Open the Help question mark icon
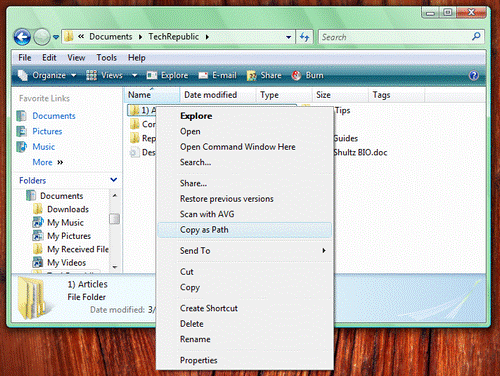This screenshot has height=376, width=500. coord(474,76)
